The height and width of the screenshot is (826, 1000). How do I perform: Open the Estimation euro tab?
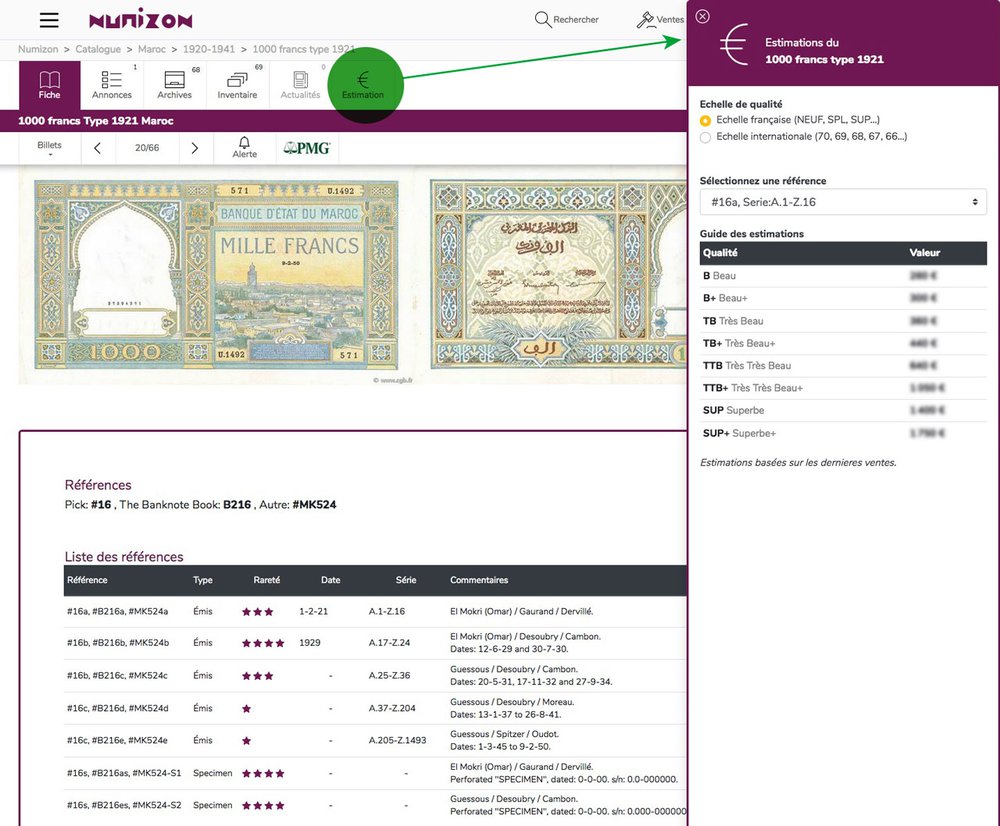click(363, 85)
